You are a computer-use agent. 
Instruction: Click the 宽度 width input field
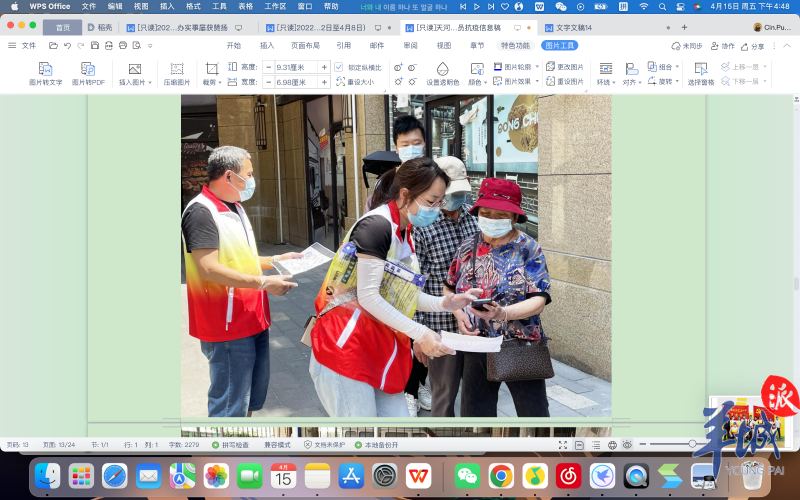pyautogui.click(x=296, y=82)
